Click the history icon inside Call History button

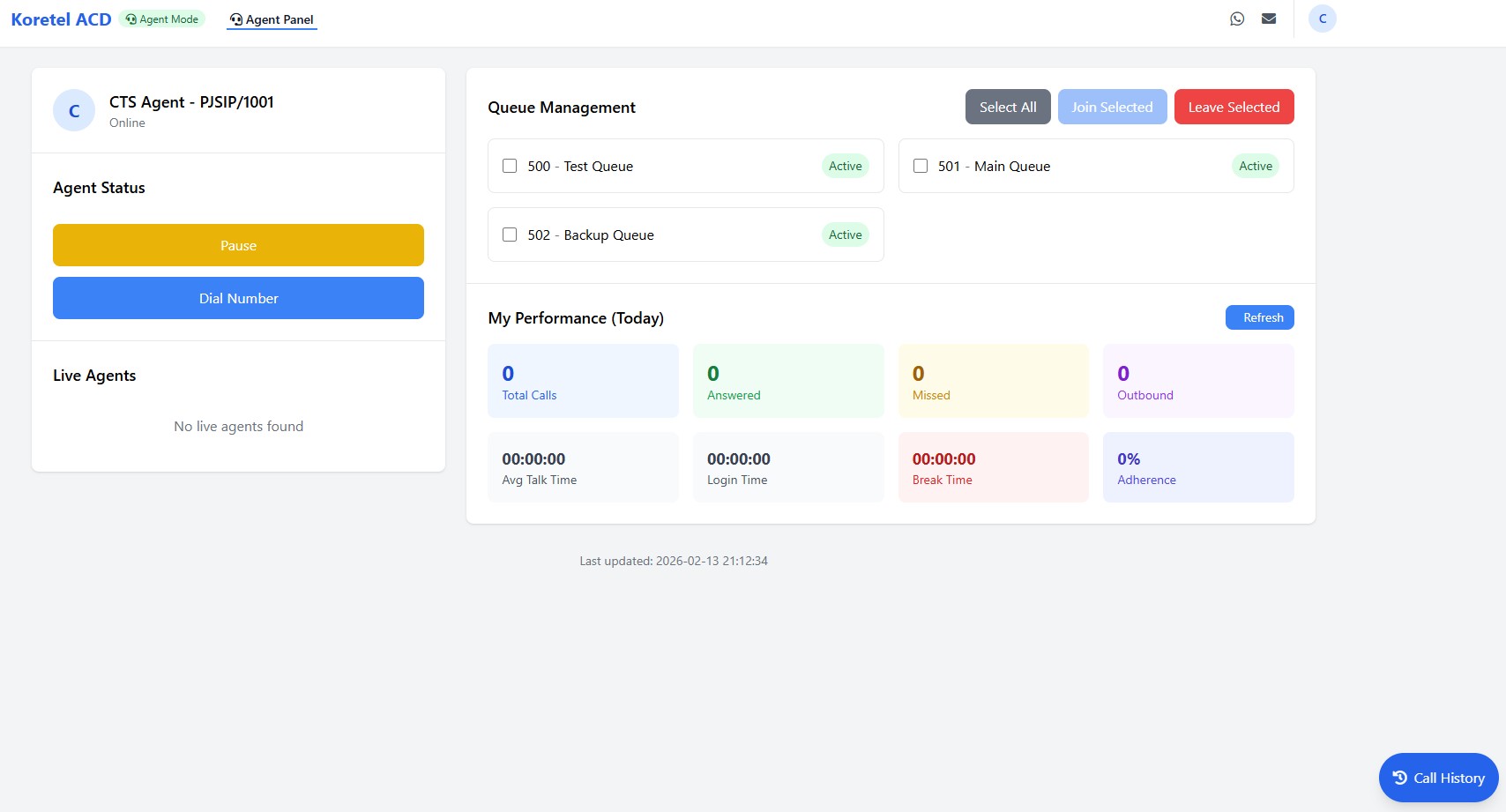pyautogui.click(x=1399, y=778)
